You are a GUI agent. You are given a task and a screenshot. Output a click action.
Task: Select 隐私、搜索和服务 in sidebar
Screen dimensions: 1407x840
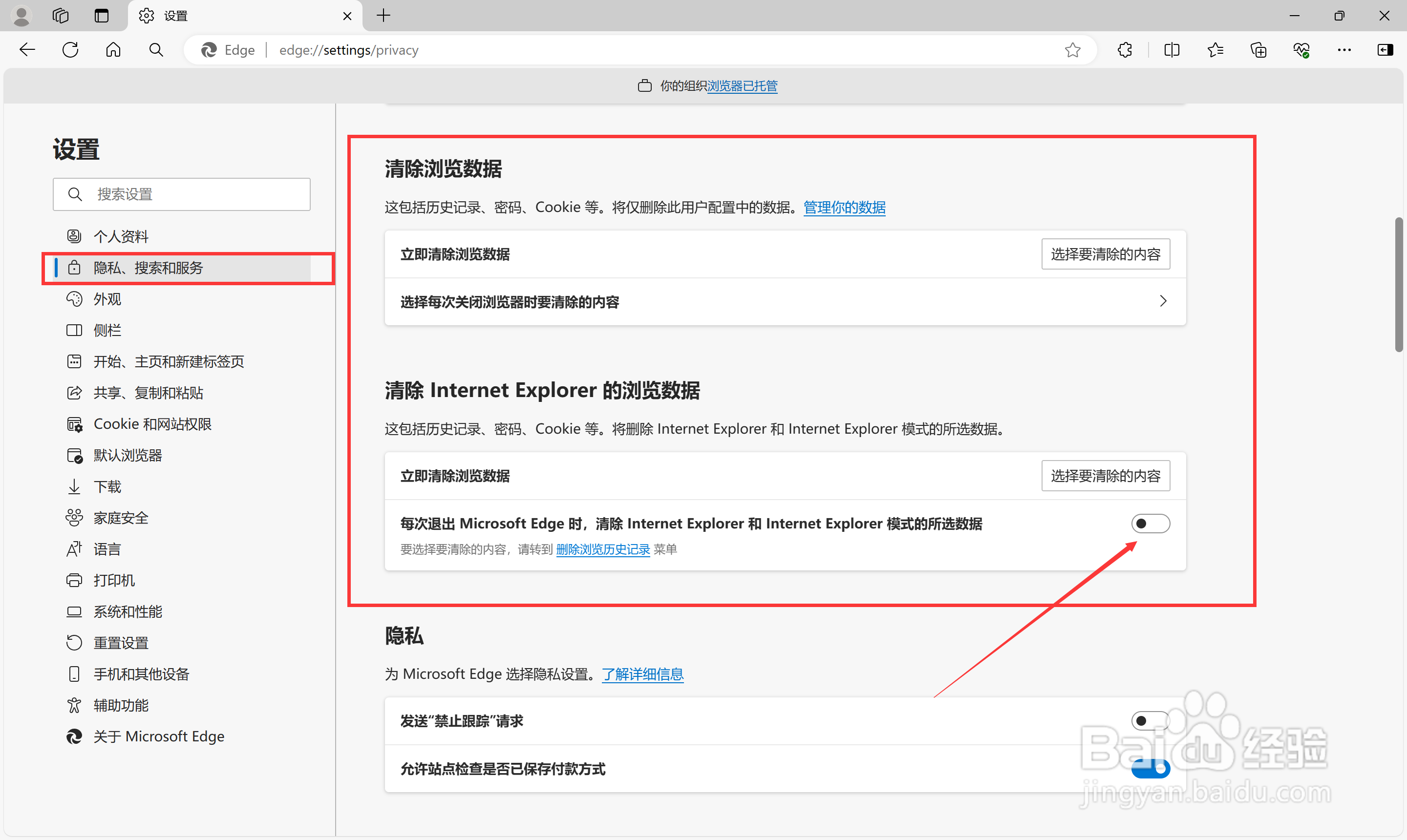point(181,268)
